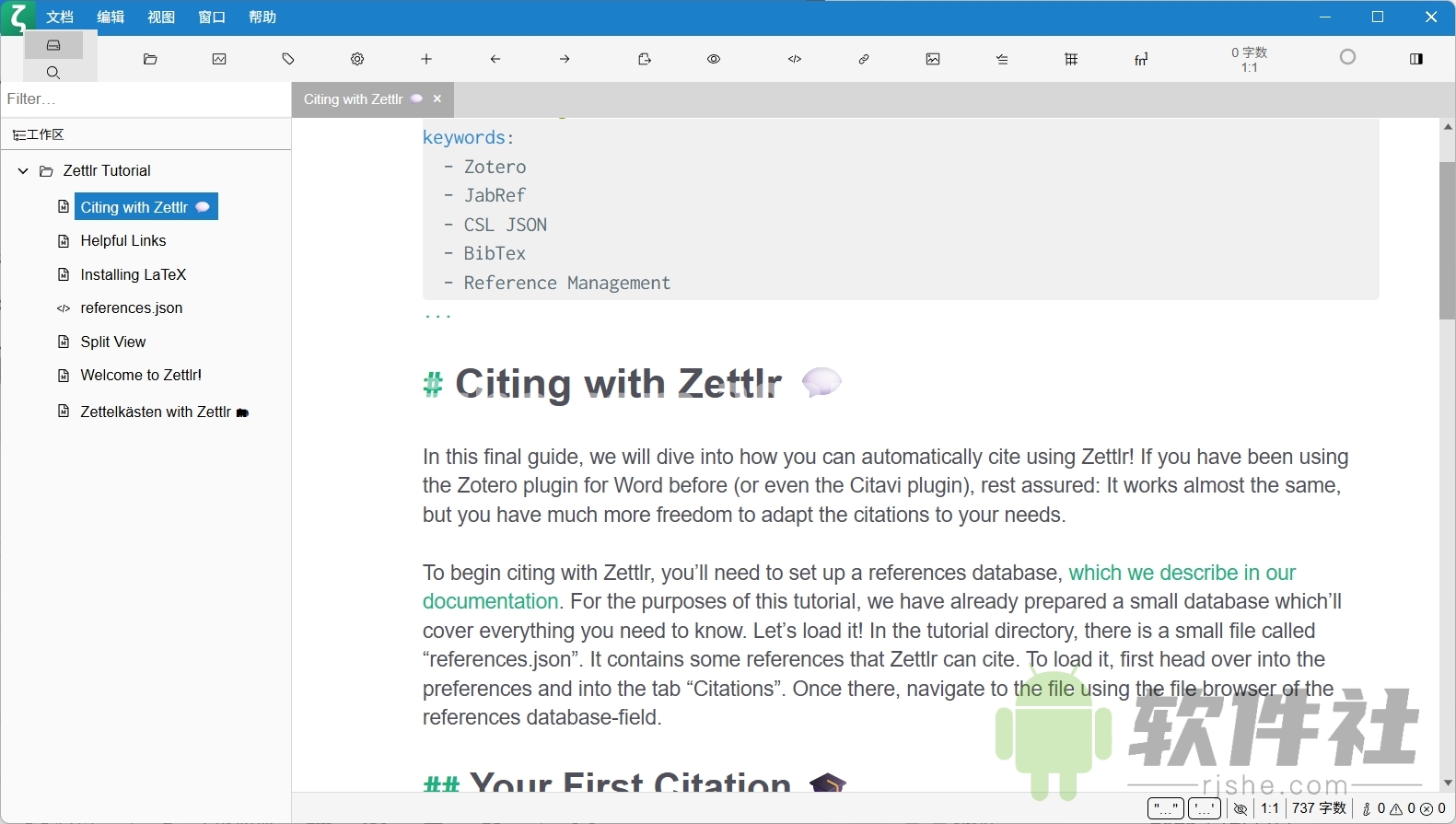Select the Zettlr Tutorial folder

pos(107,170)
